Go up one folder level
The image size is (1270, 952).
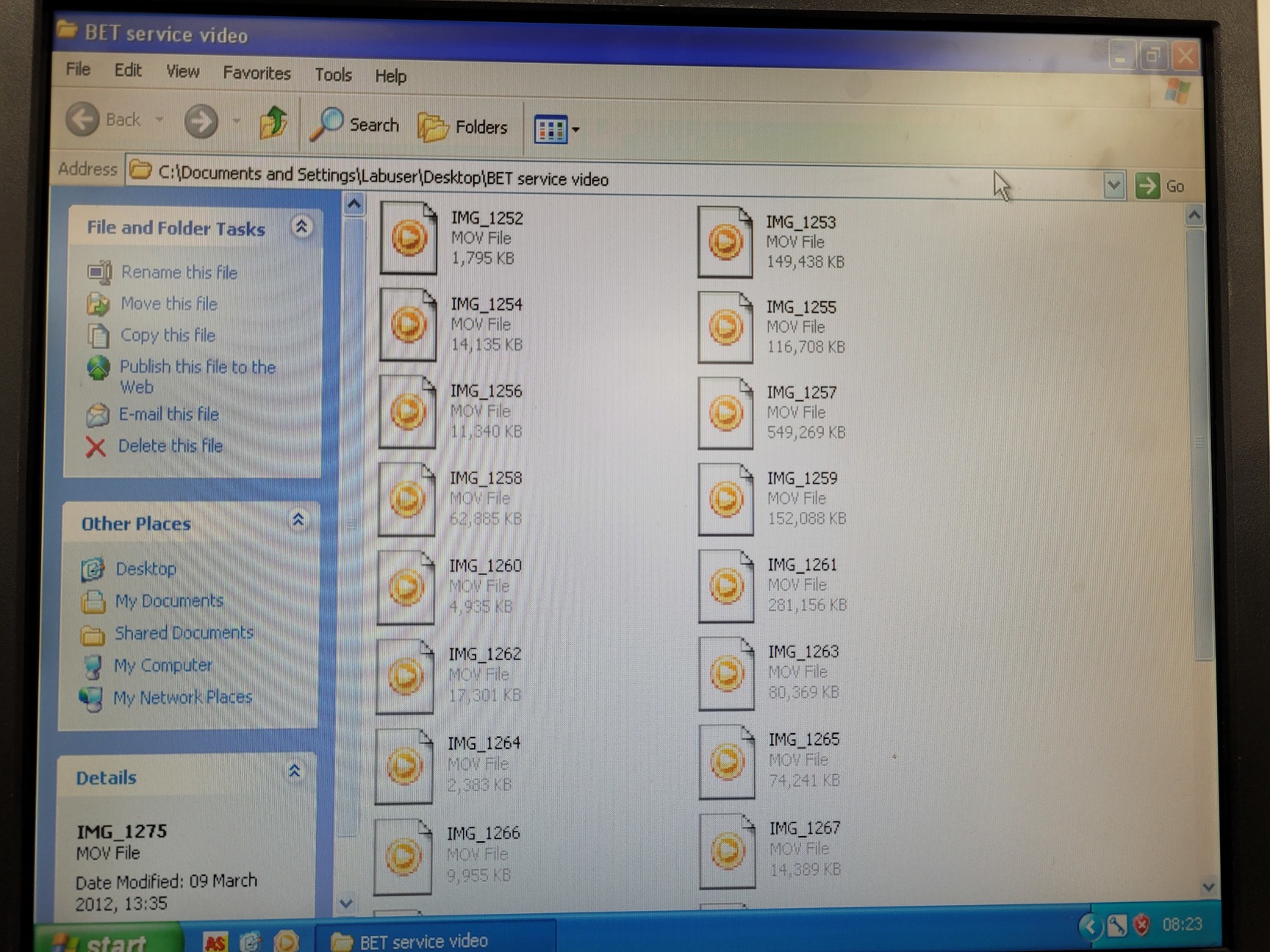click(273, 123)
